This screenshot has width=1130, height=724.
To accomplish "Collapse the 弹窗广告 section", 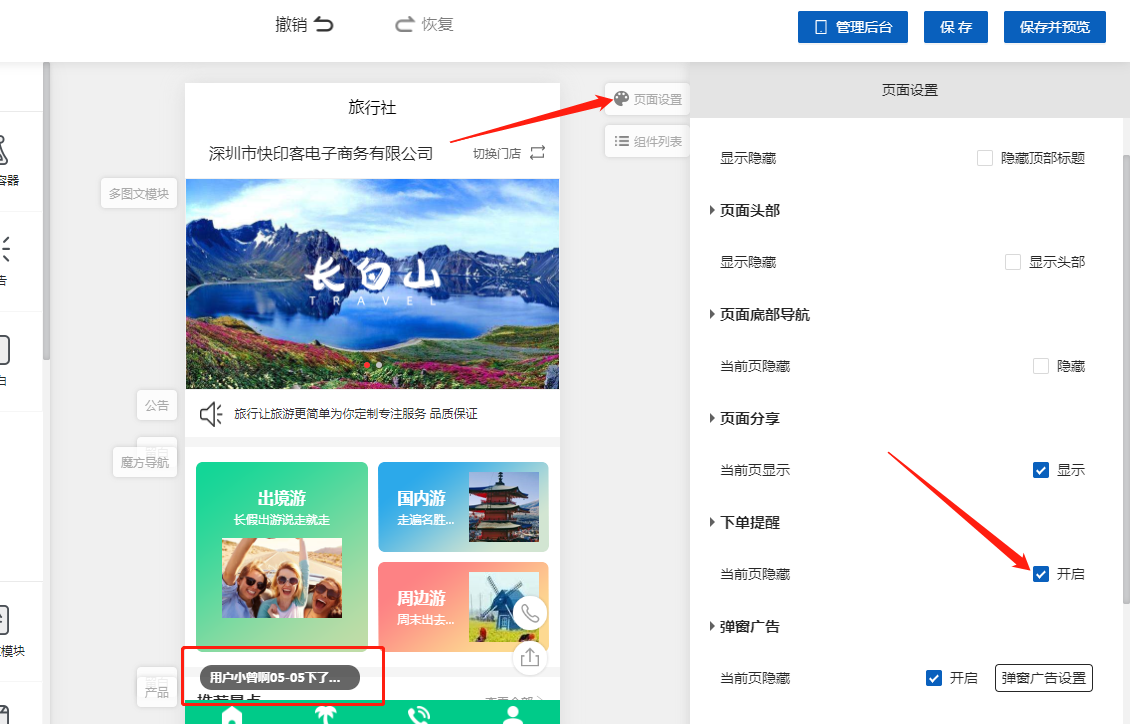I will (712, 627).
